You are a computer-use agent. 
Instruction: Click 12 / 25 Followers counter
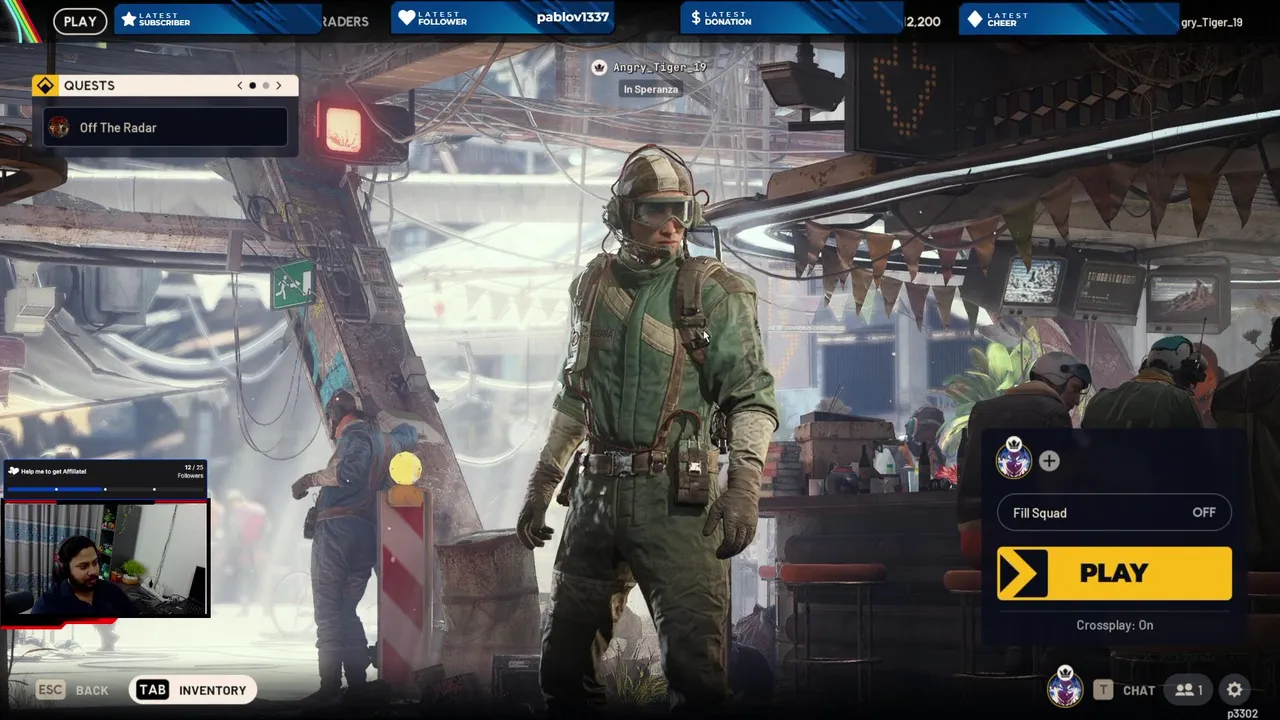pyautogui.click(x=190, y=471)
